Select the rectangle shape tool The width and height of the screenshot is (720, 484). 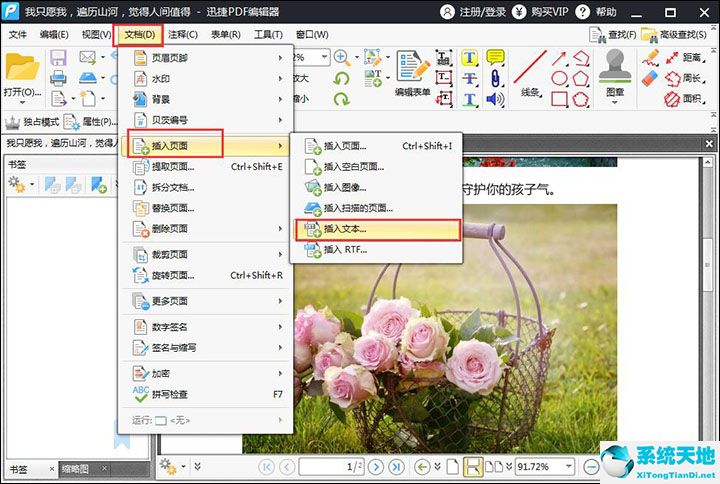559,99
